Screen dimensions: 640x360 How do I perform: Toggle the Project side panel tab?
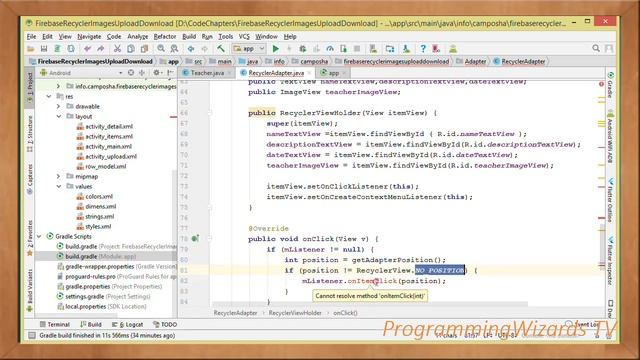[x=30, y=89]
